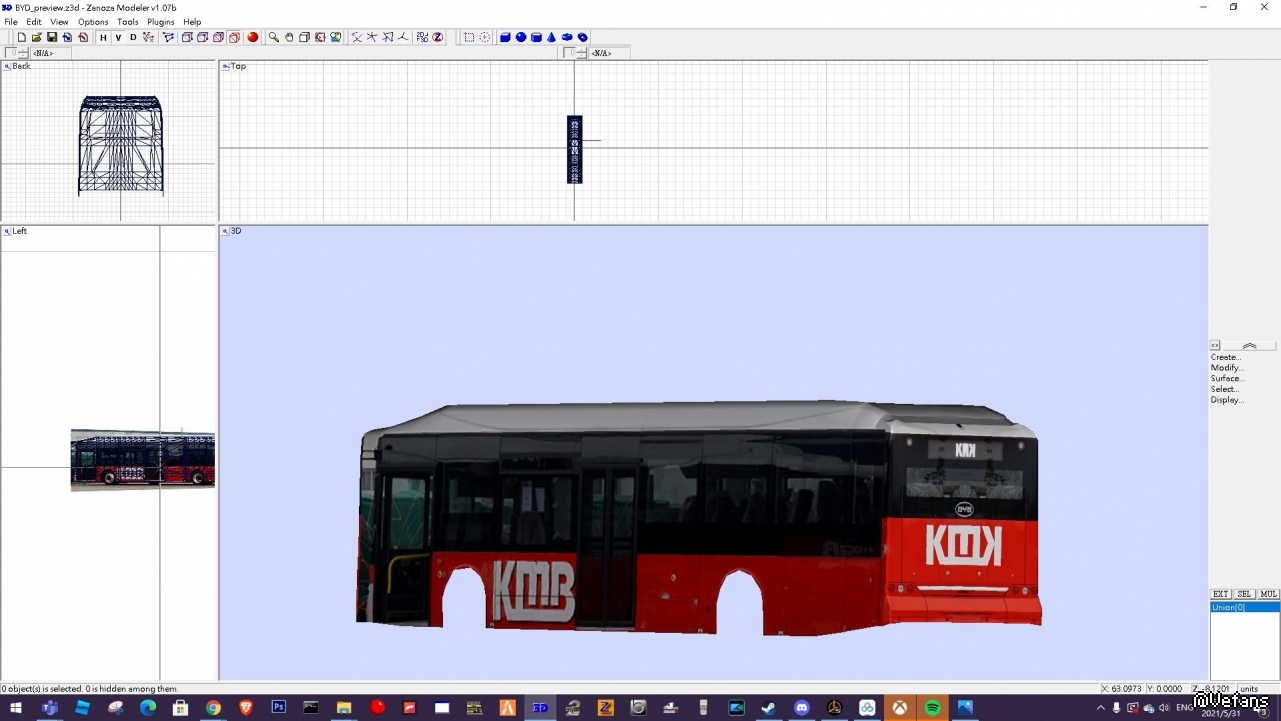Screen dimensions: 1281x721
Task: Open the File menu
Action: [11, 22]
